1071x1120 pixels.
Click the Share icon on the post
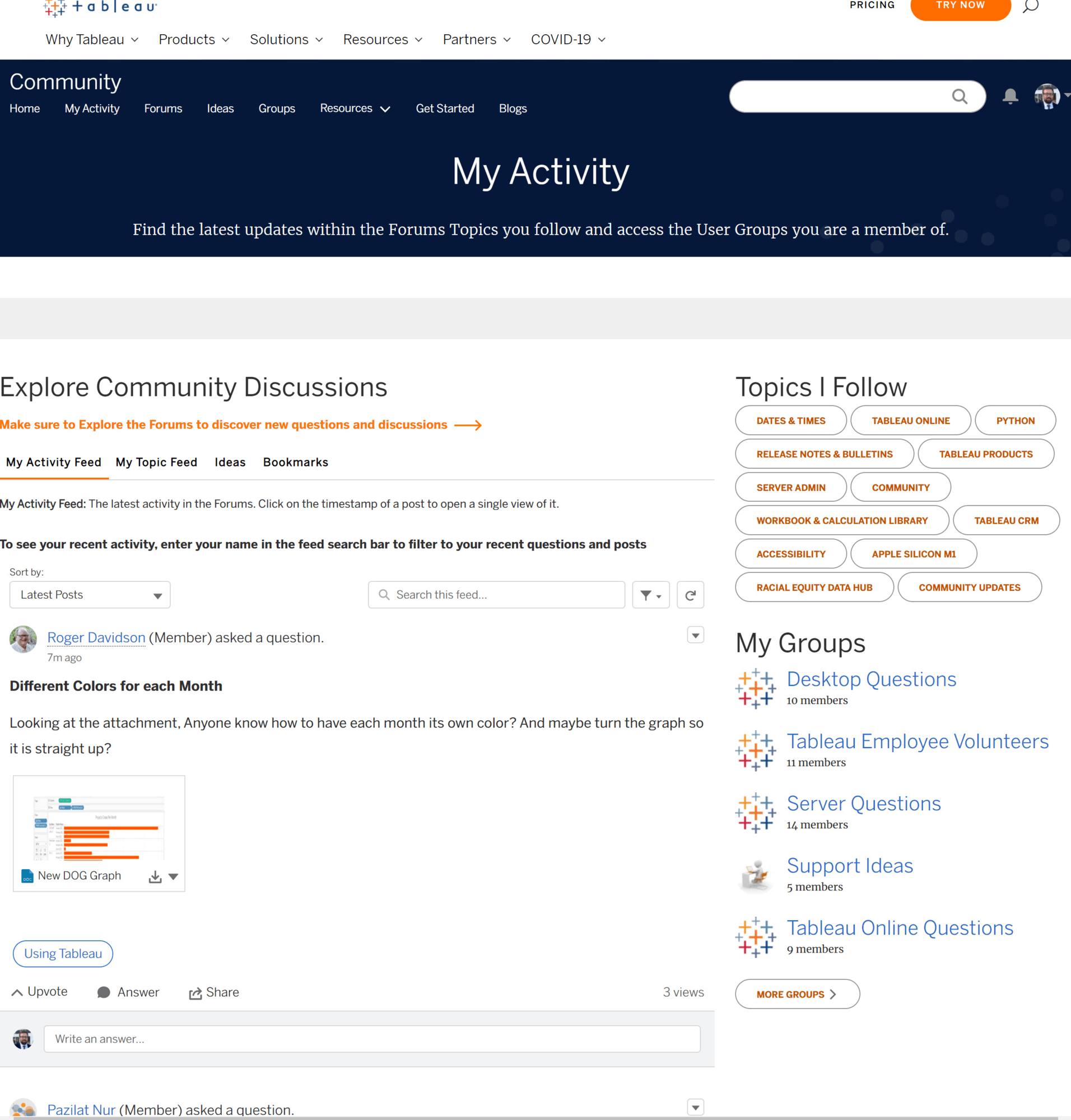pos(196,992)
